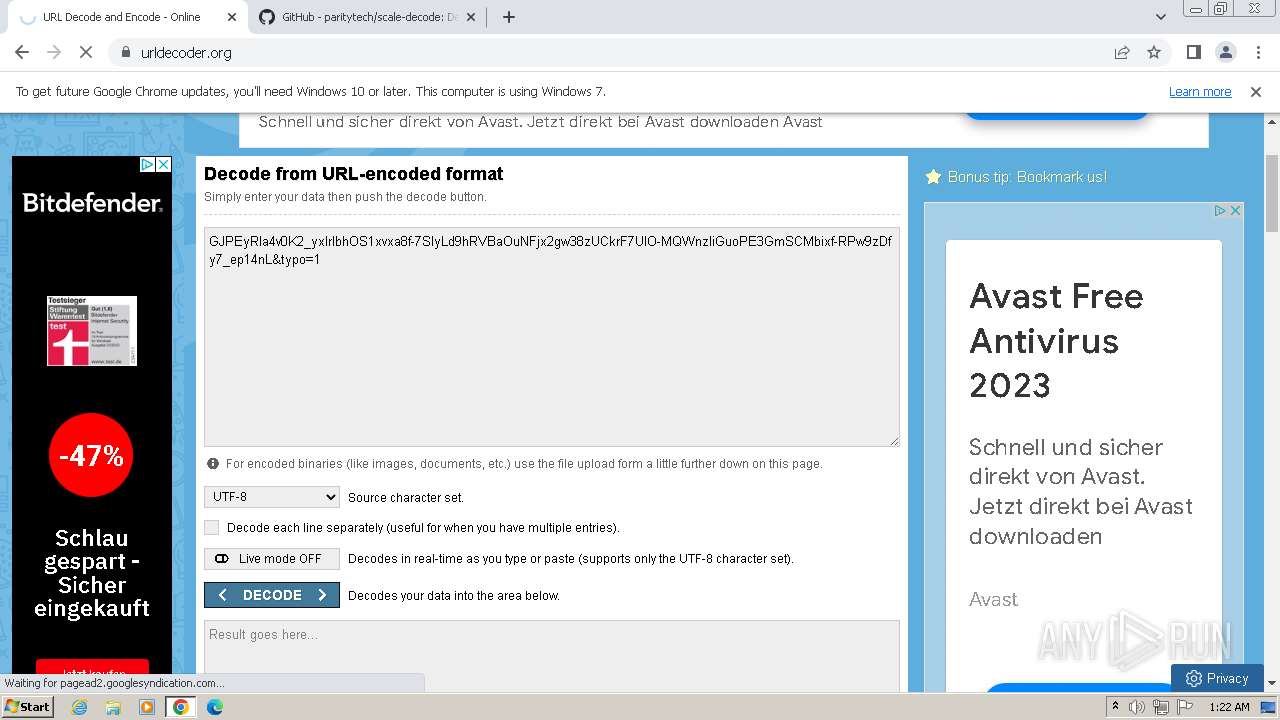Open the Windows Start menu

click(x=27, y=707)
